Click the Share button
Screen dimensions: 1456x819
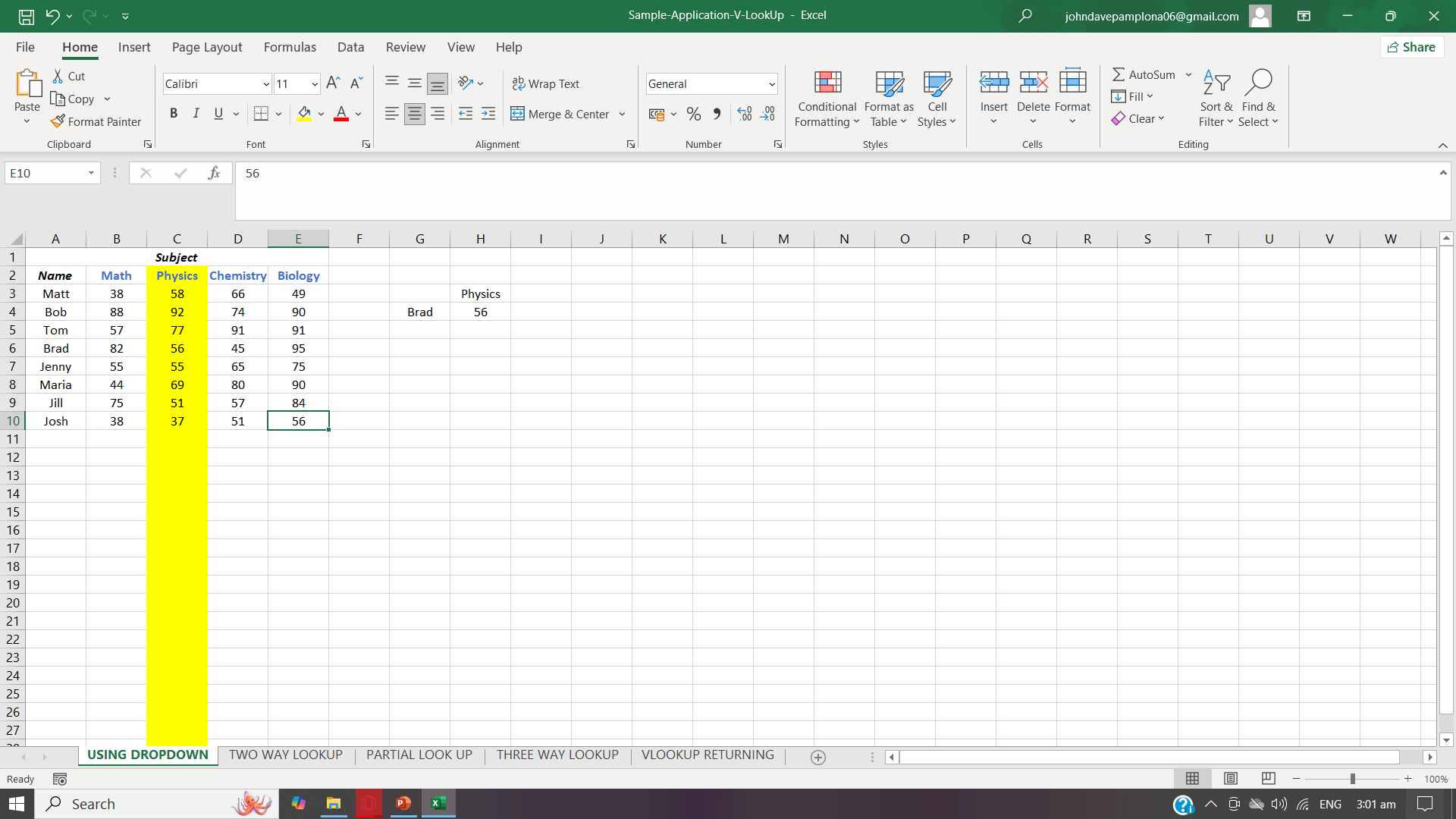tap(1411, 47)
